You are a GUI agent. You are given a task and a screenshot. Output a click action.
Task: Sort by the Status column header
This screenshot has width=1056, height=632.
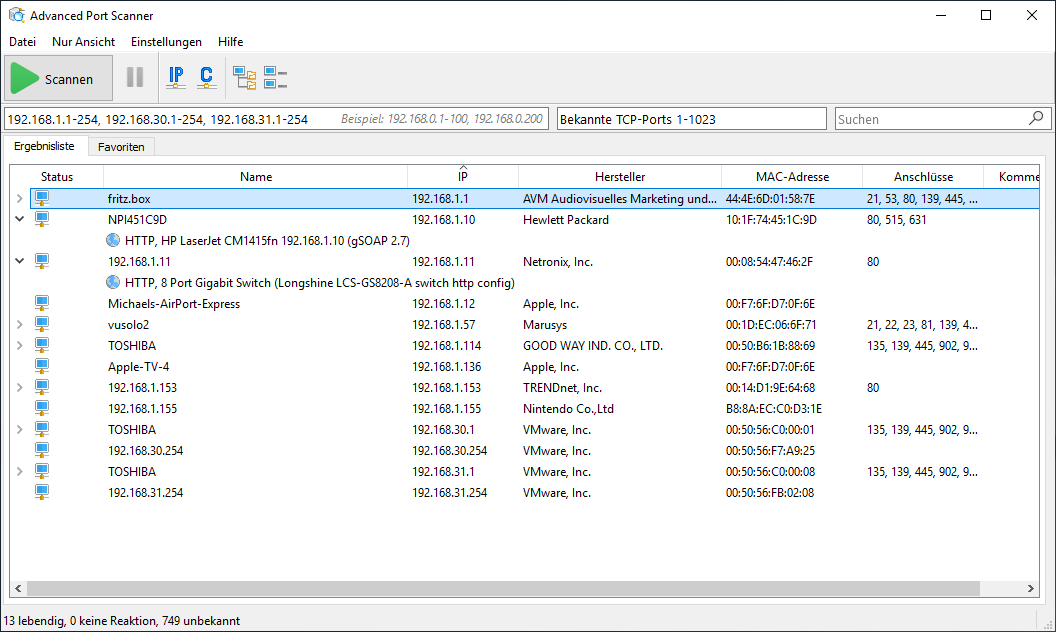pyautogui.click(x=57, y=177)
